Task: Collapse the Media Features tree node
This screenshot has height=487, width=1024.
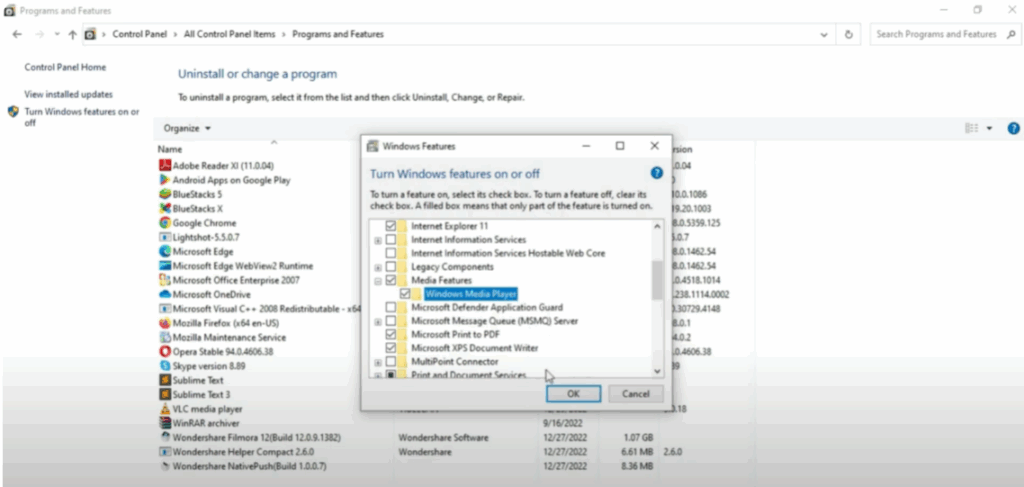Action: click(377, 281)
